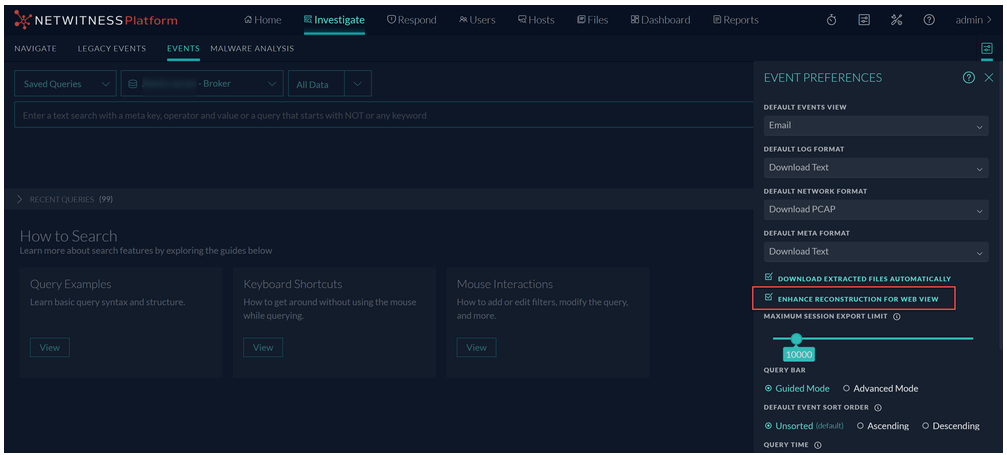This screenshot has height=455, width=1007.
Task: Toggle the event preferences panel icon
Action: point(986,49)
